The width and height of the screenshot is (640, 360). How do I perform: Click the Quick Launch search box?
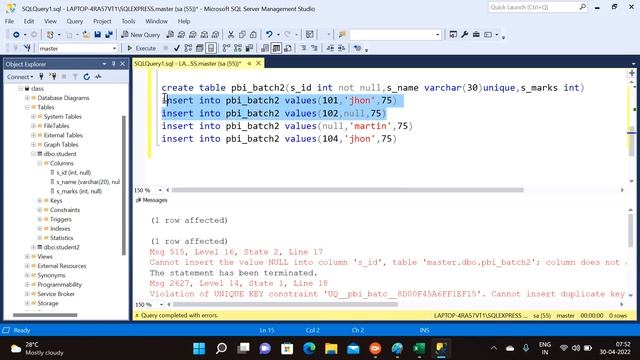point(538,7)
